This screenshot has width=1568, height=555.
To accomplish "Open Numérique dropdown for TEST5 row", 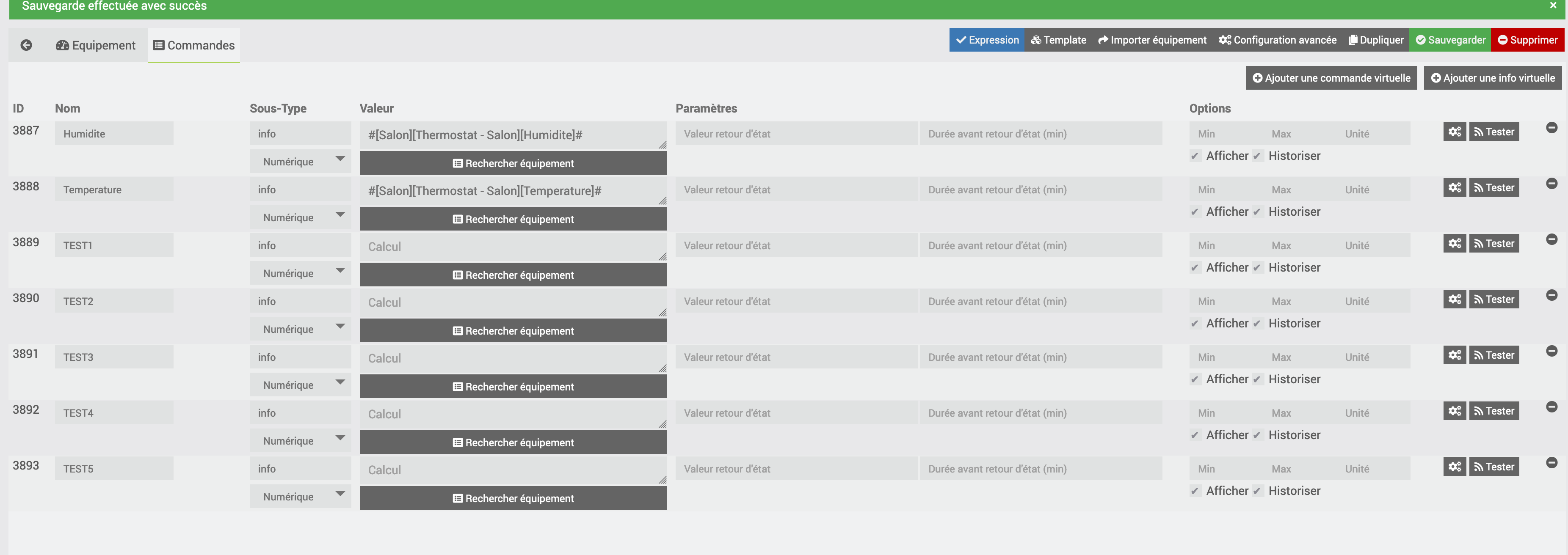I will pos(300,497).
